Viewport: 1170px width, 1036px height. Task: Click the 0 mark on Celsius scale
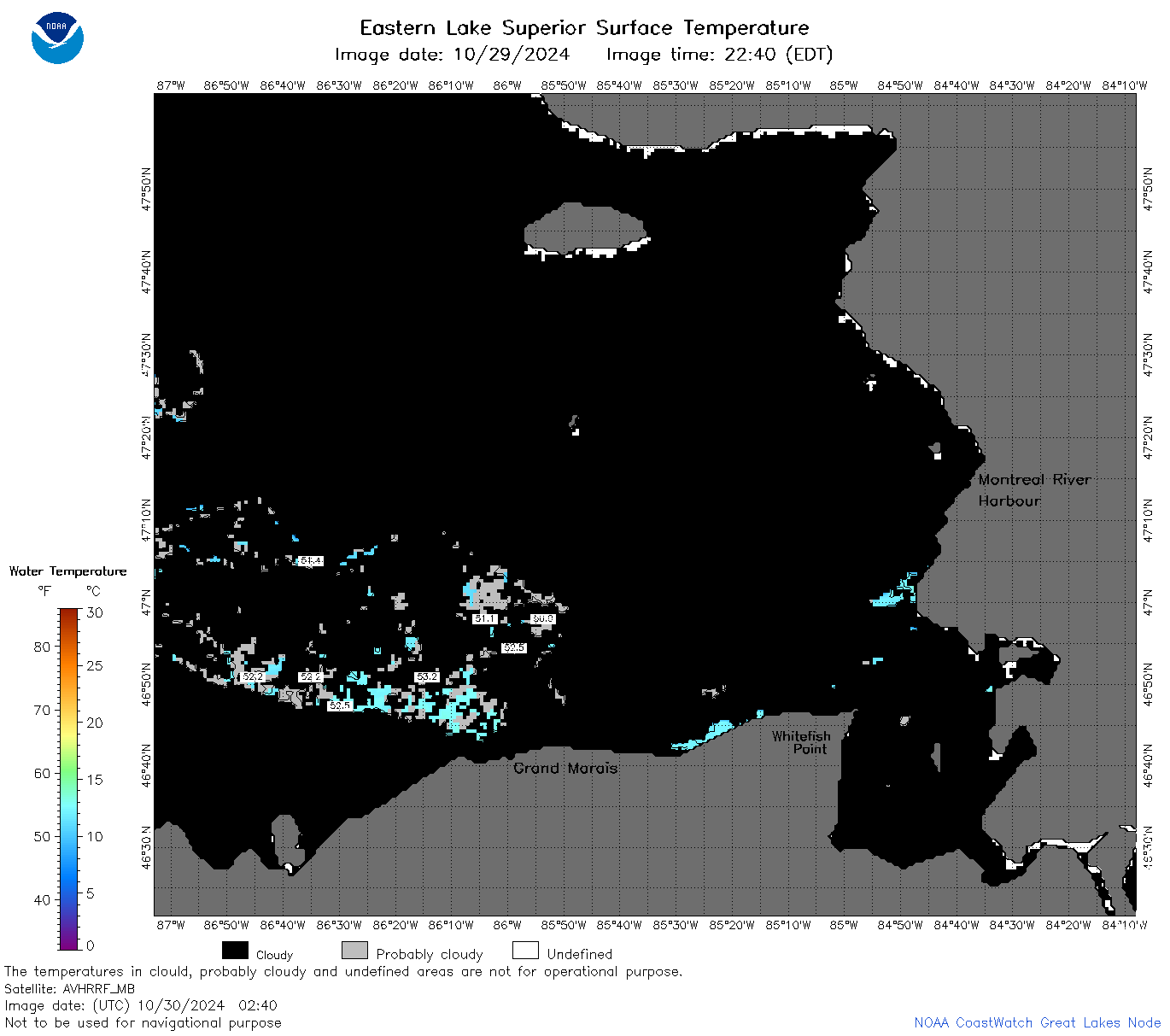click(x=91, y=945)
